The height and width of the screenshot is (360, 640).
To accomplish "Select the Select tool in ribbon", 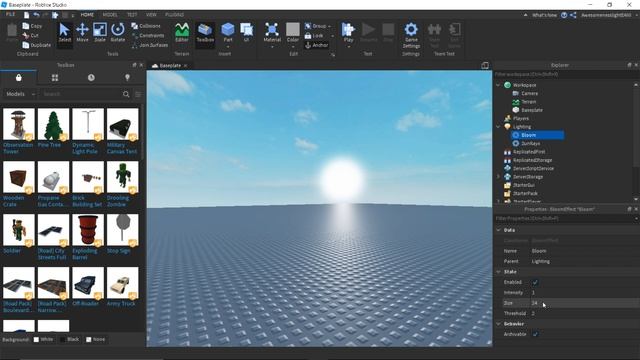I will point(64,33).
